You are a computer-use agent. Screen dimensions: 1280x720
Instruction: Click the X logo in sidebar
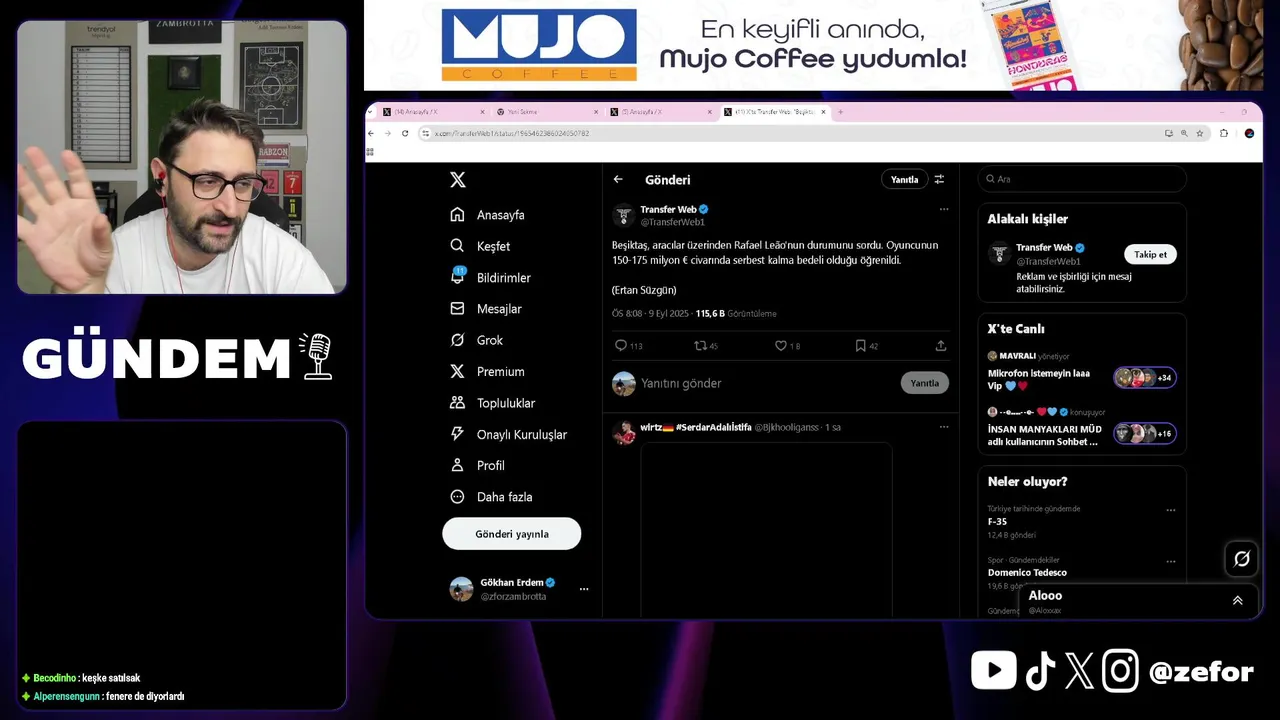click(457, 180)
